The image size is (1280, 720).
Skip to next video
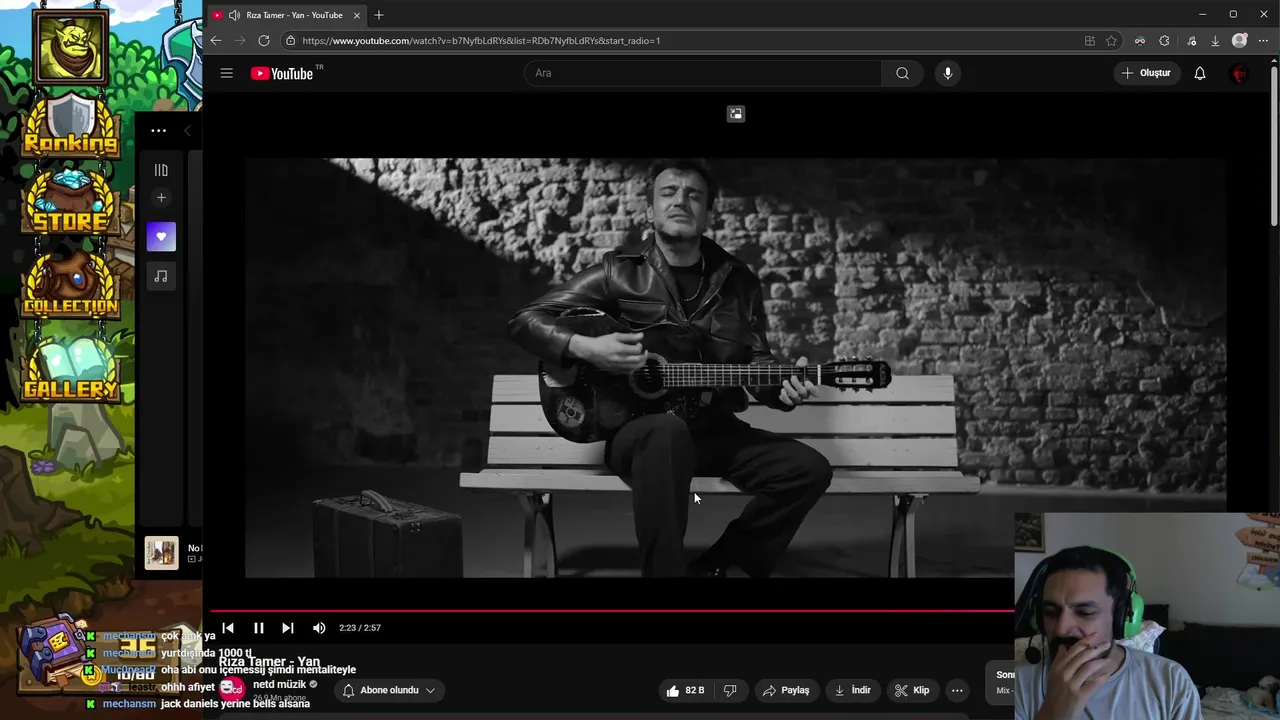coord(288,628)
